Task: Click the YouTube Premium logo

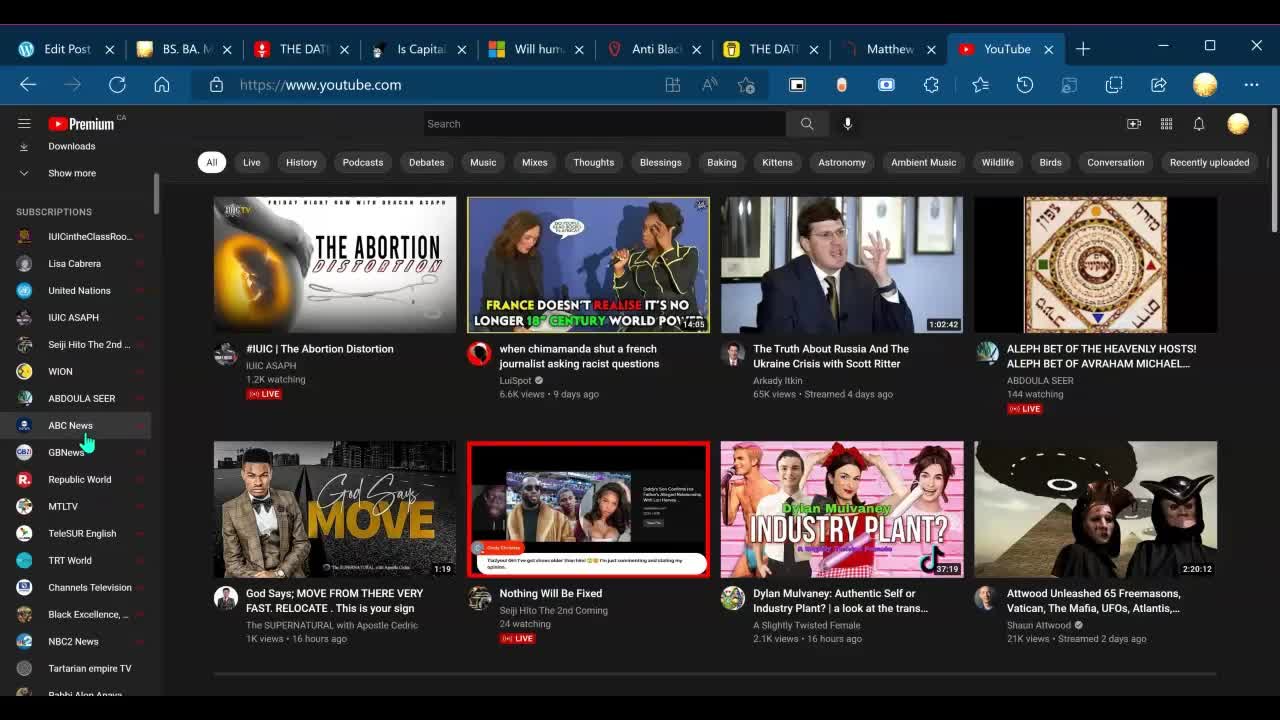Action: (x=82, y=124)
